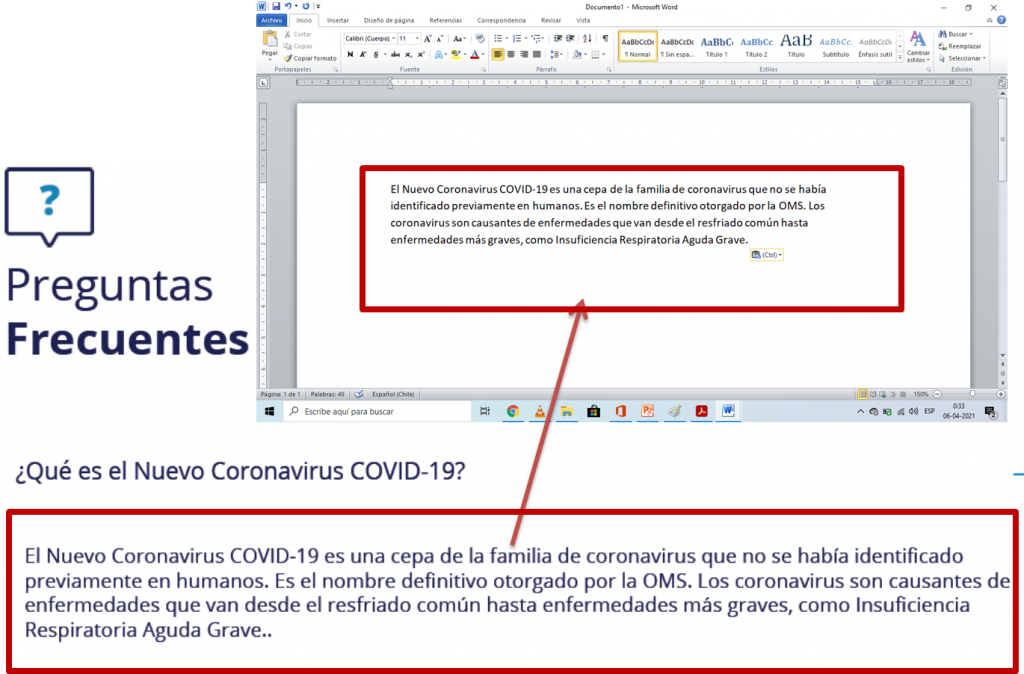Image resolution: width=1024 pixels, height=674 pixels.
Task: Click the Reemplazar button
Action: [x=960, y=46]
